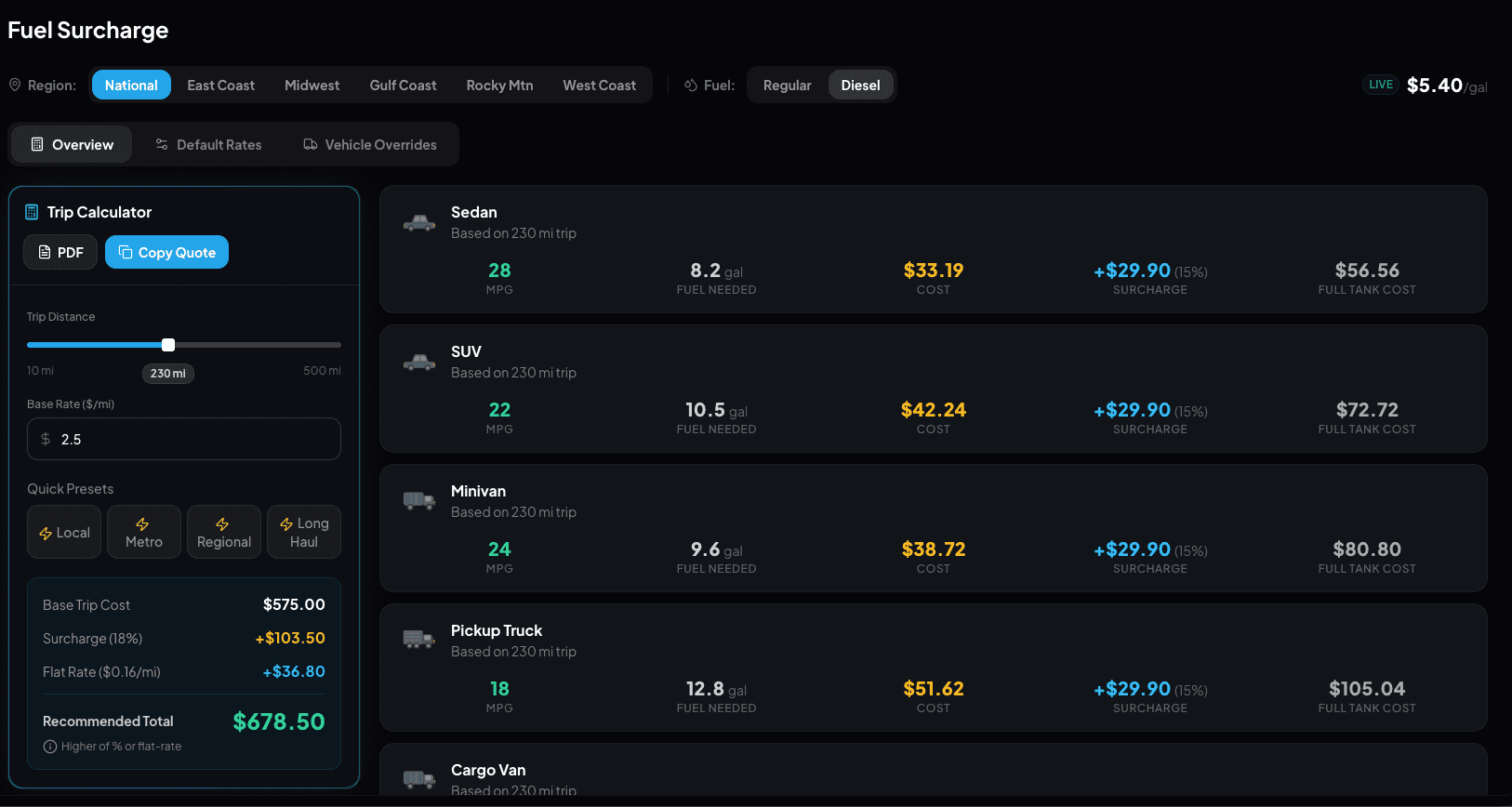1512x807 pixels.
Task: Apply the Local quick preset
Action: pyautogui.click(x=64, y=532)
